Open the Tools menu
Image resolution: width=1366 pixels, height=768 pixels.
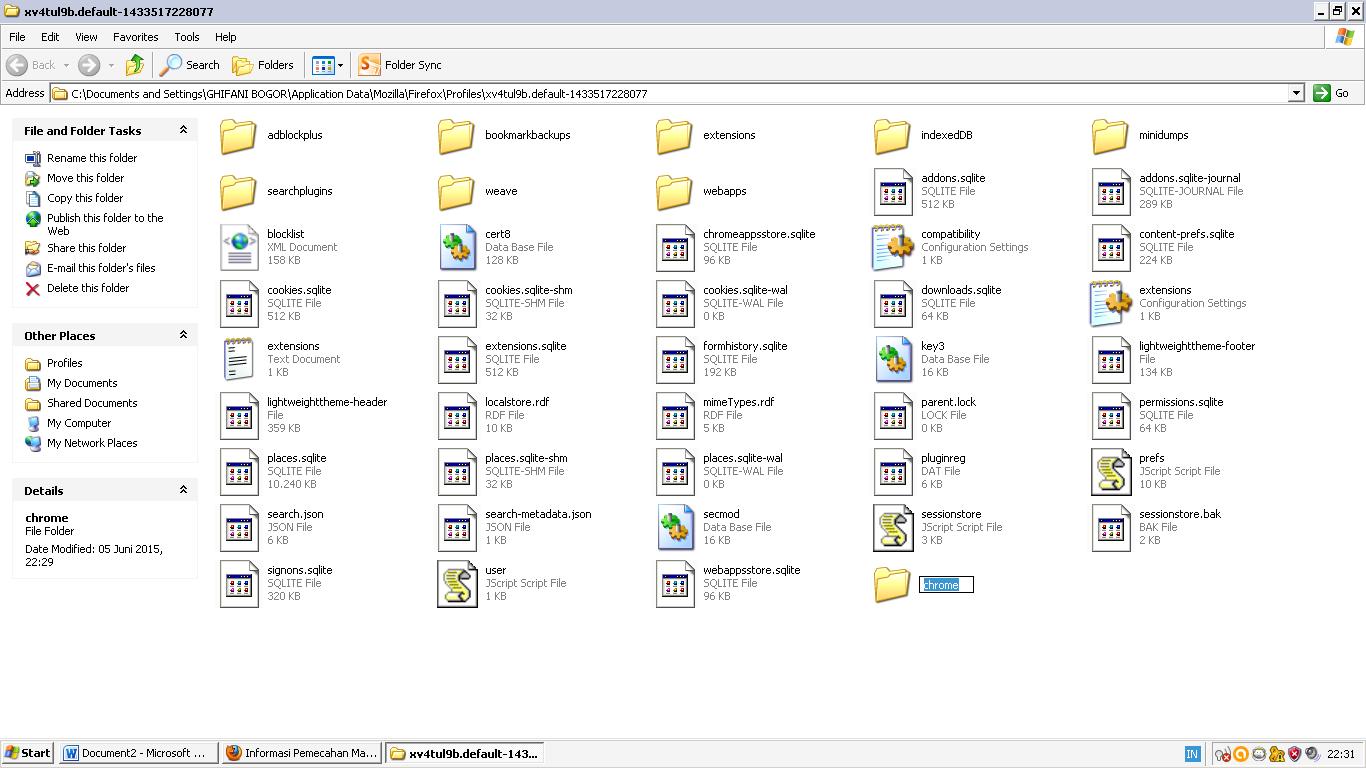point(186,37)
